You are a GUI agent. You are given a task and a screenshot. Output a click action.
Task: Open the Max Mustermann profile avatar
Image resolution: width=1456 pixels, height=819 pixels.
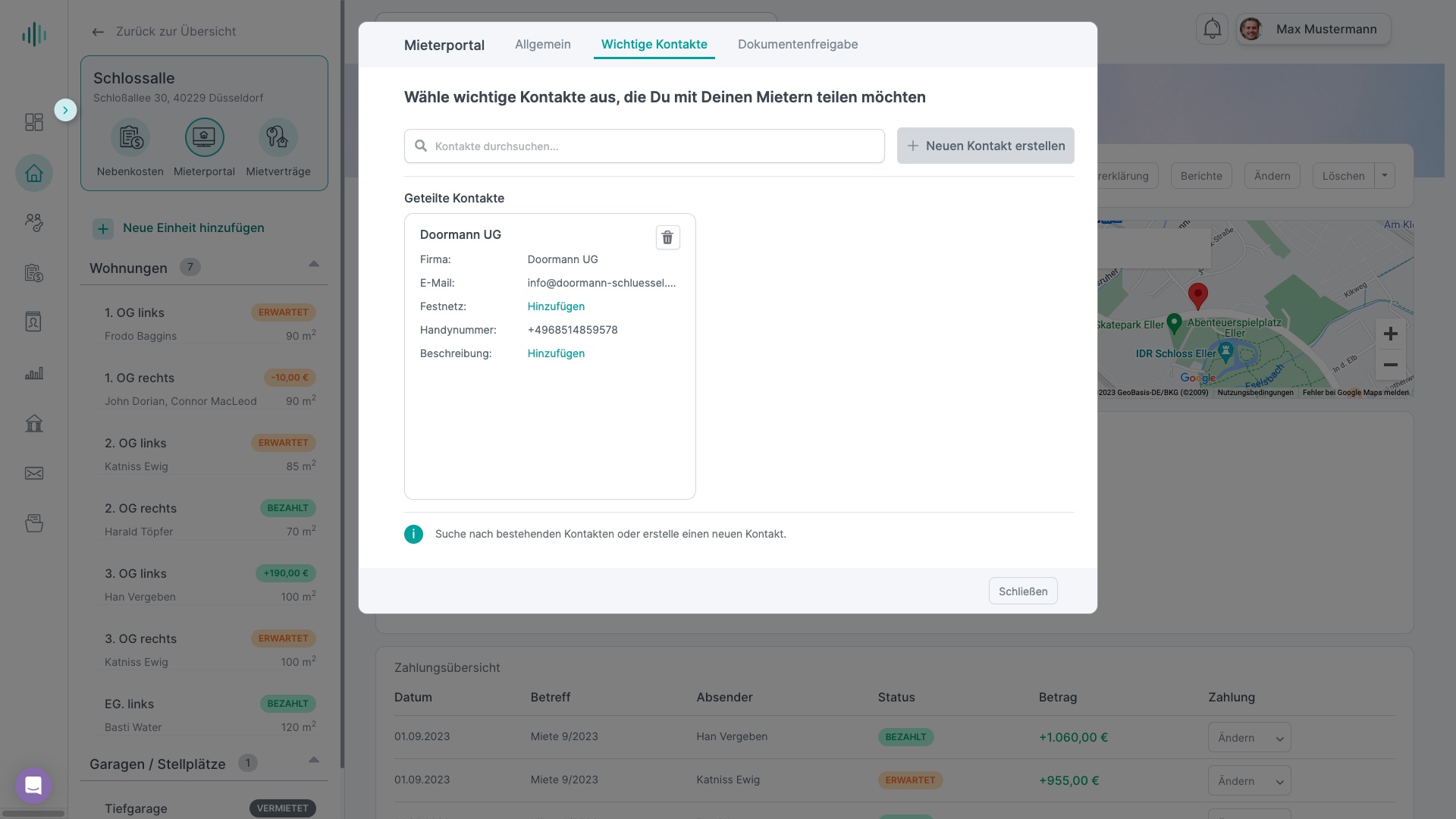pyautogui.click(x=1250, y=29)
